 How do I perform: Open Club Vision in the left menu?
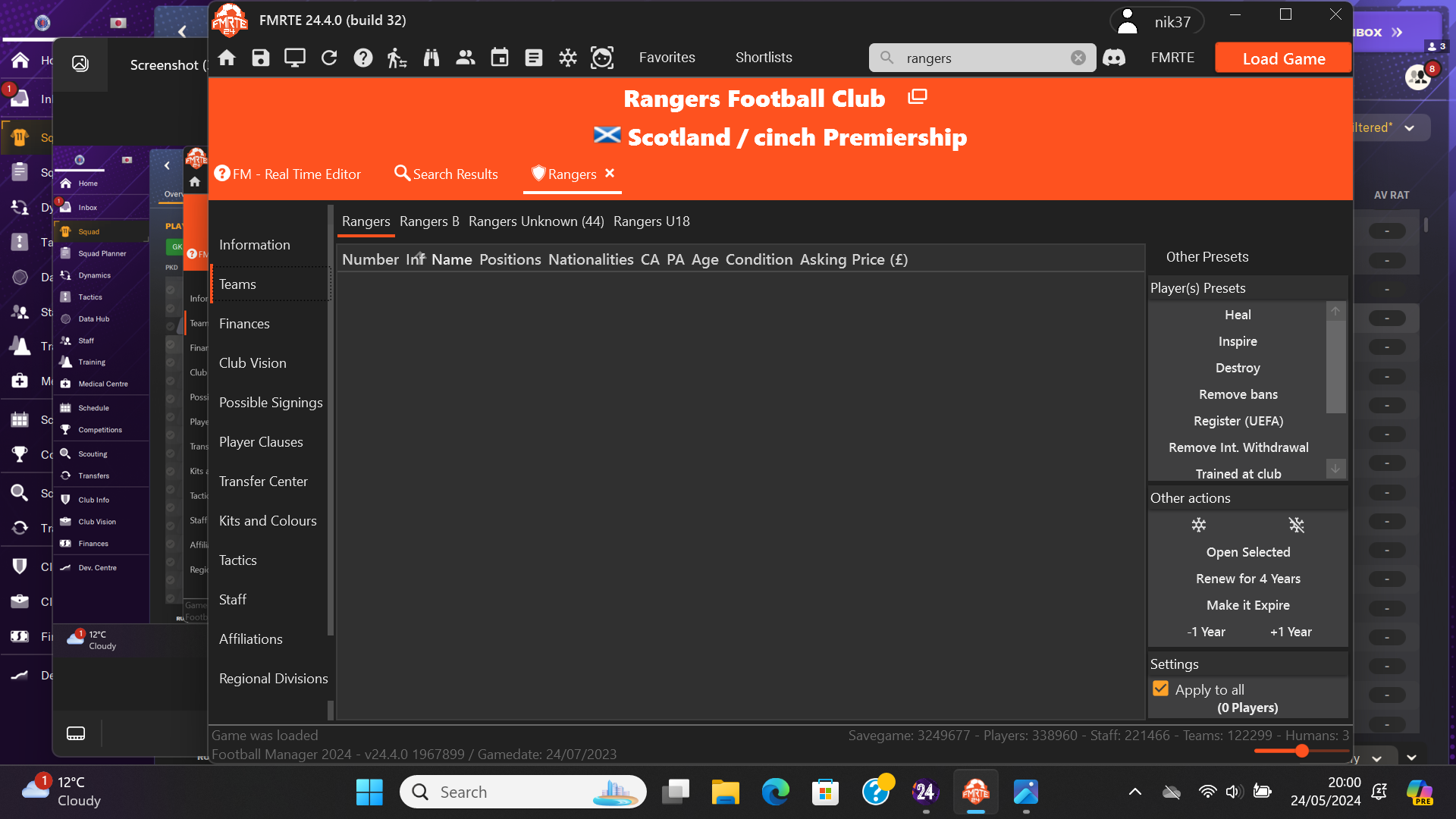(253, 363)
